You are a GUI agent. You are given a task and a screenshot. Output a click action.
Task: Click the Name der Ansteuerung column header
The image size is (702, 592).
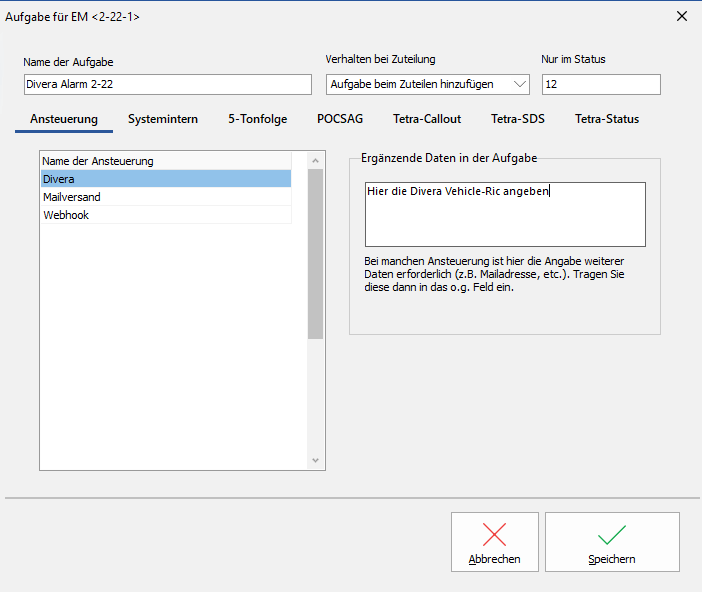coord(165,161)
